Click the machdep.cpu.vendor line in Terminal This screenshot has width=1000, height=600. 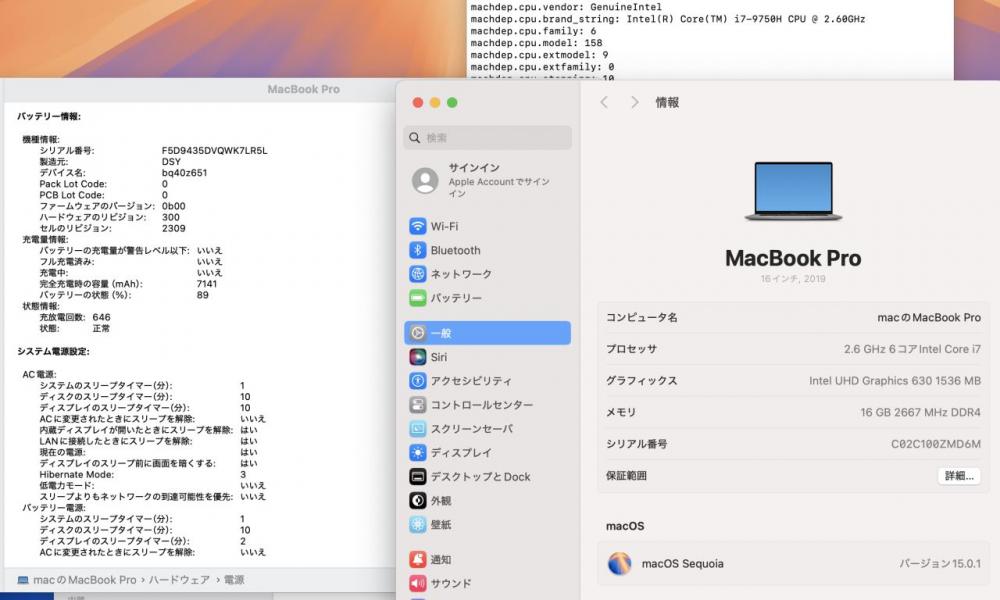566,7
